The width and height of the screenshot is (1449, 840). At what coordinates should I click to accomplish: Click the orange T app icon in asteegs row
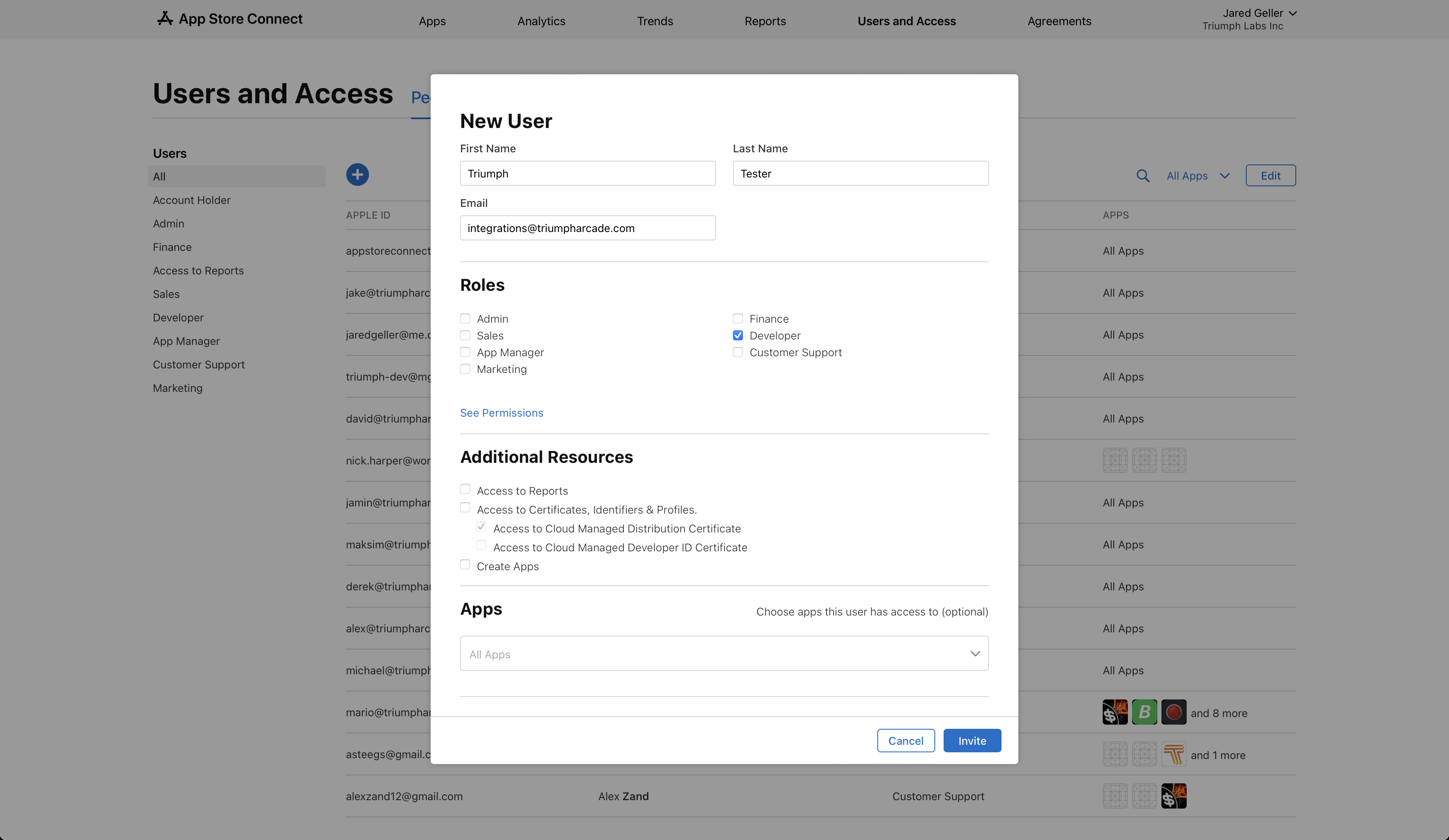tap(1174, 754)
